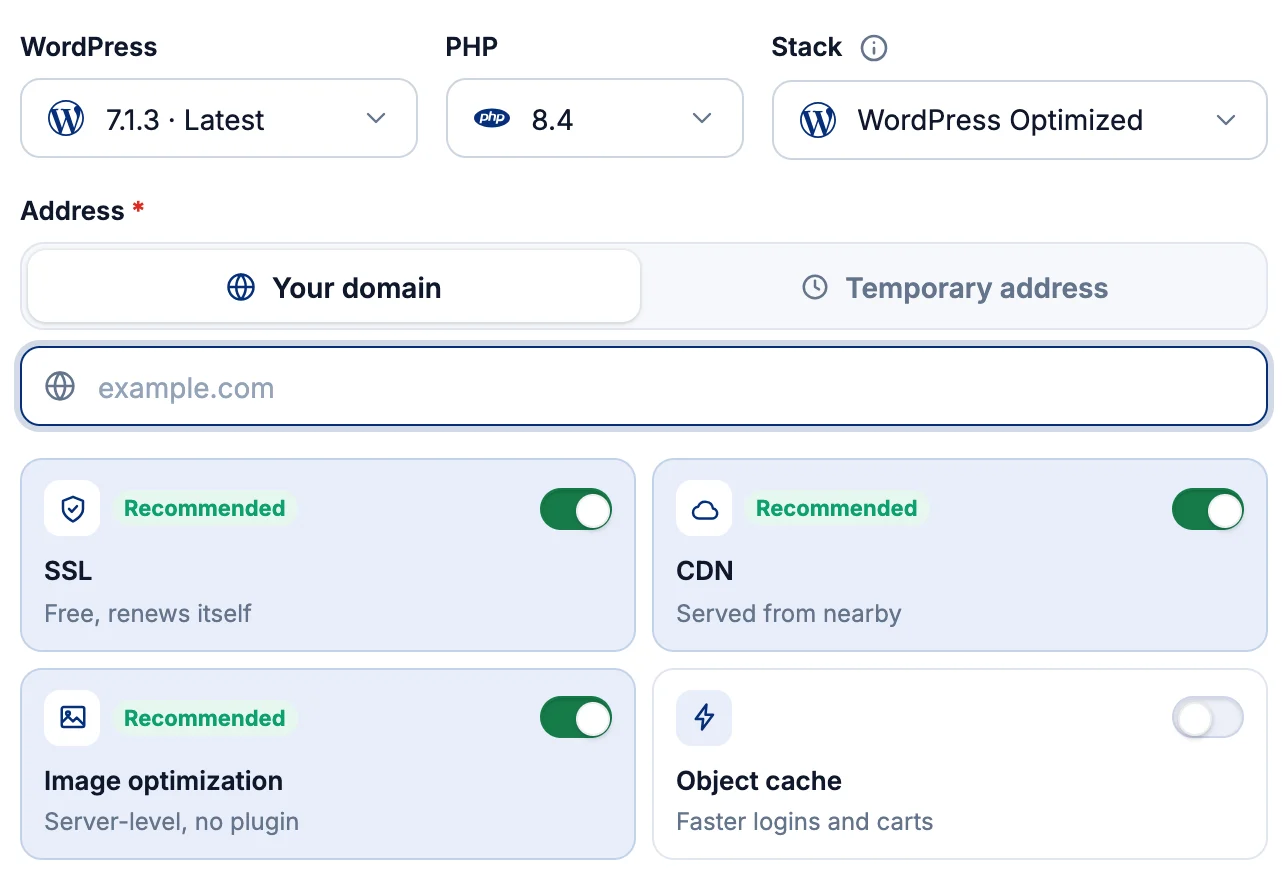Open the WordPress version dropdown
Viewport: 1288px width, 880px height.
click(x=219, y=118)
